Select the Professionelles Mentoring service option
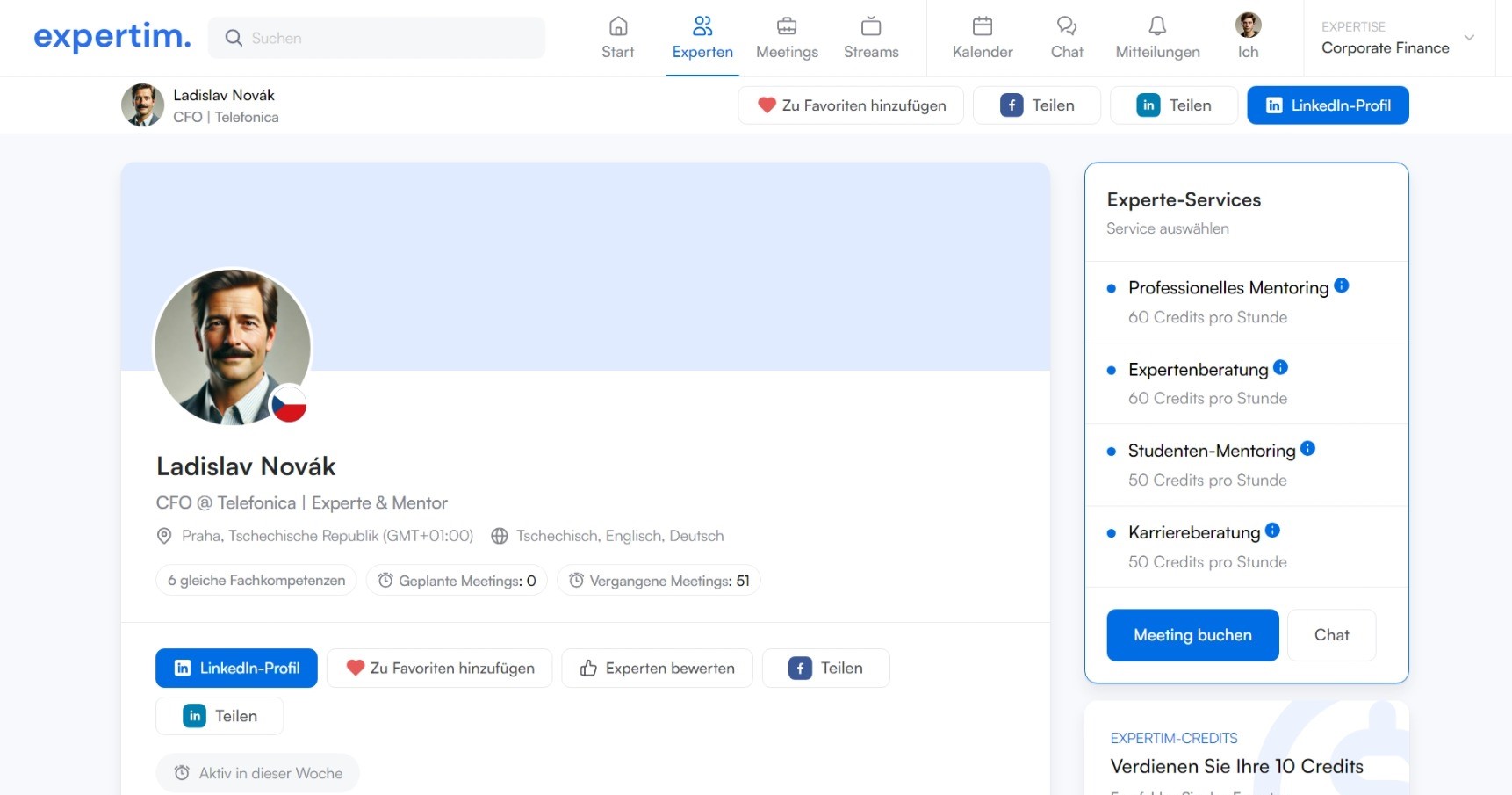1512x795 pixels. pyautogui.click(x=1228, y=288)
